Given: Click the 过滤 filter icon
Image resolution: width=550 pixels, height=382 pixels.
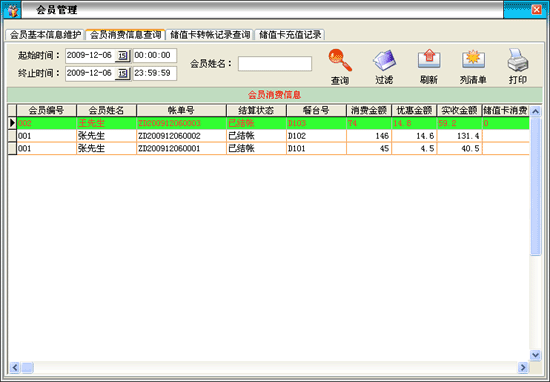Looking at the screenshot, I should pyautogui.click(x=384, y=60).
